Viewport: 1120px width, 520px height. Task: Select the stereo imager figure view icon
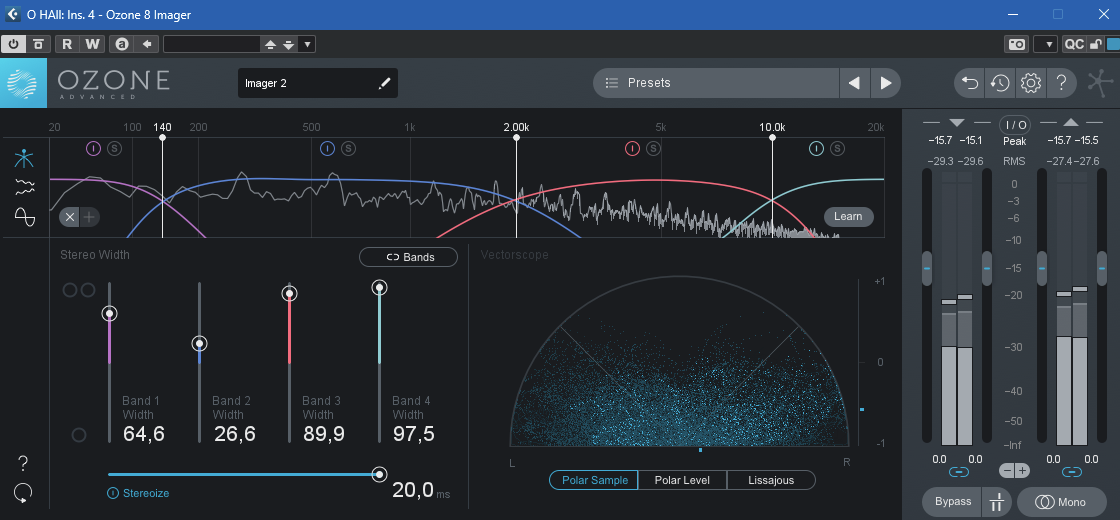point(25,159)
